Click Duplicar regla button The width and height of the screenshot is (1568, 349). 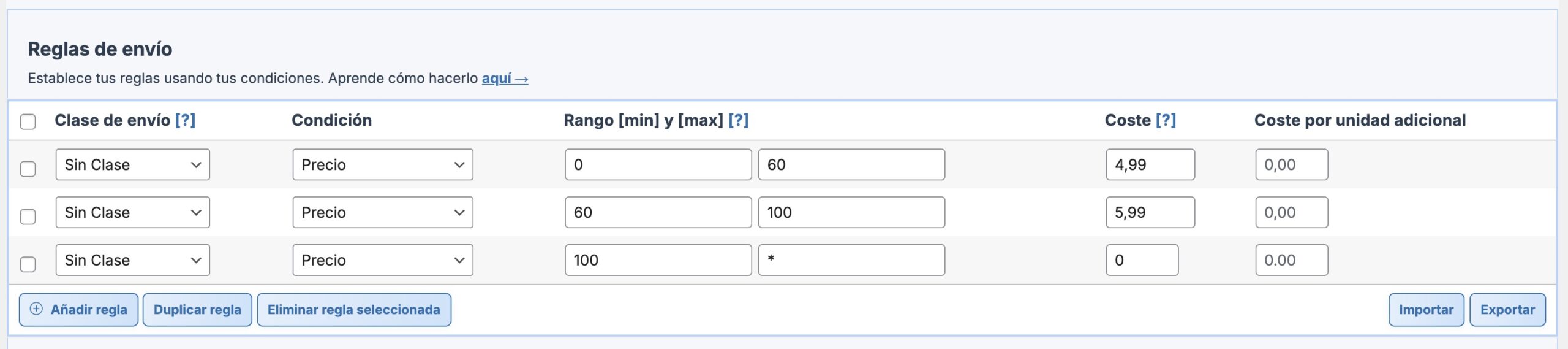pyautogui.click(x=197, y=310)
